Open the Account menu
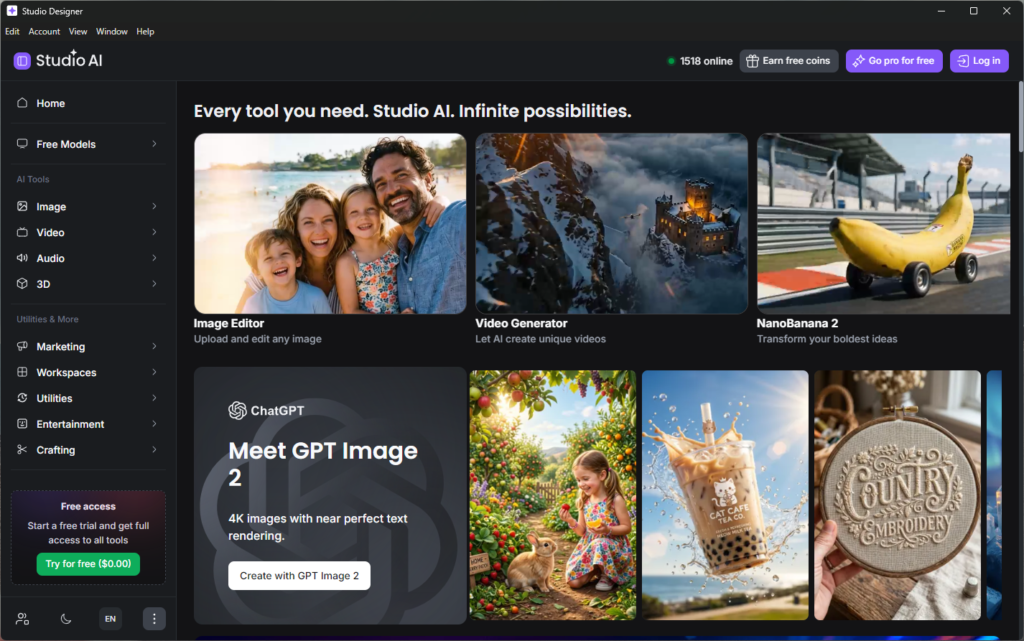 [x=44, y=31]
